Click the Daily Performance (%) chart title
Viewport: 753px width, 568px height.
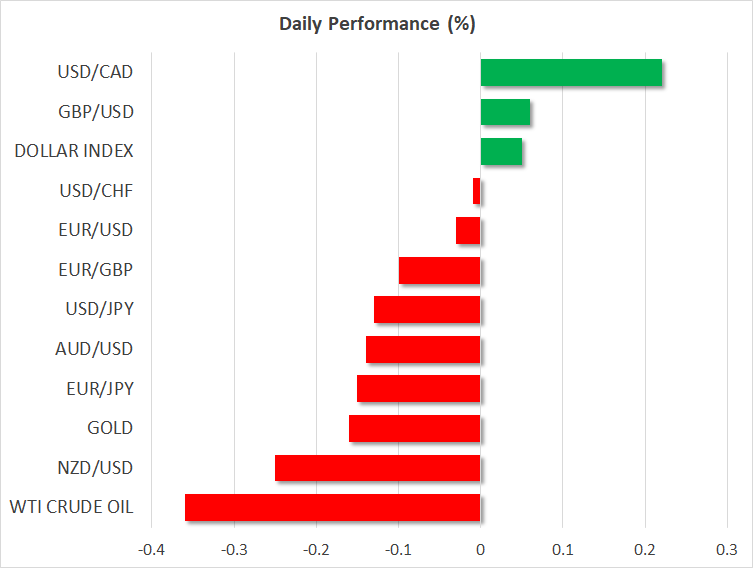coord(376,23)
